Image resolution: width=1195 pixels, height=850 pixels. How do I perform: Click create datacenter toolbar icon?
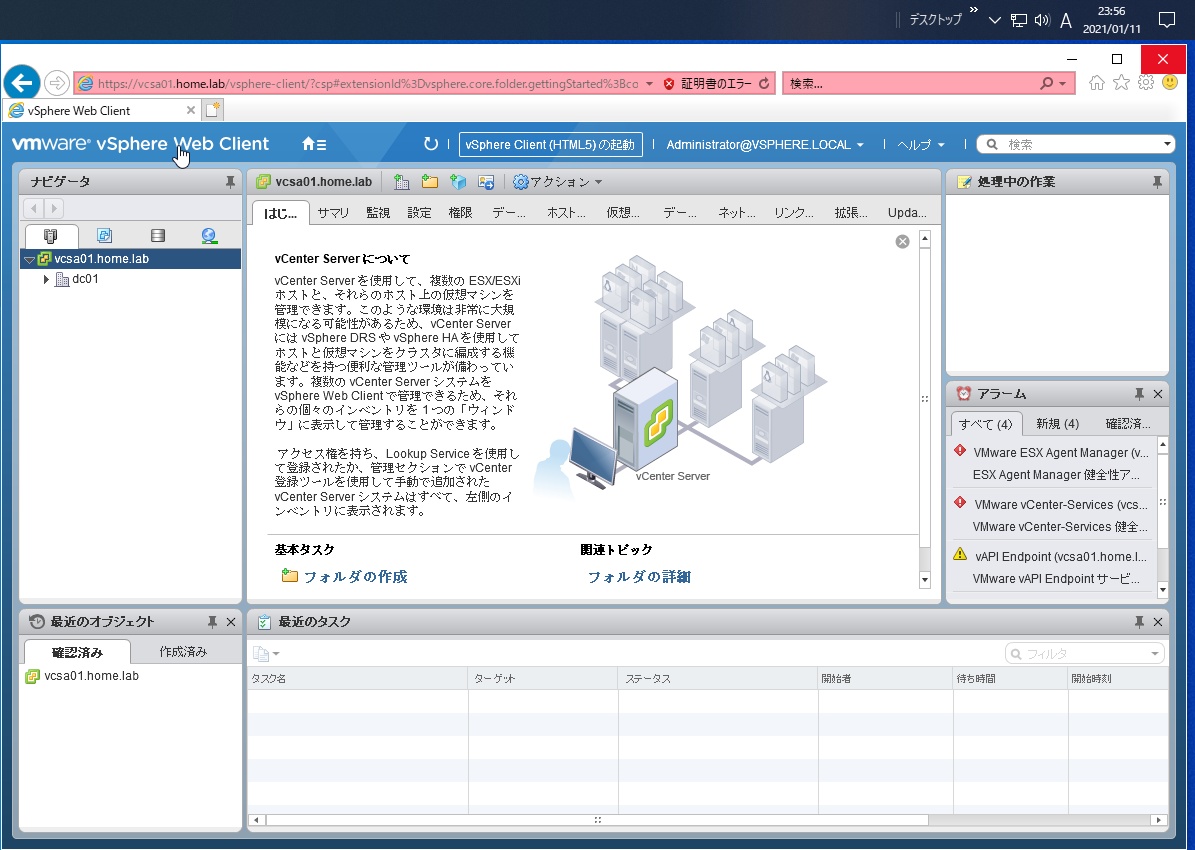tap(402, 181)
